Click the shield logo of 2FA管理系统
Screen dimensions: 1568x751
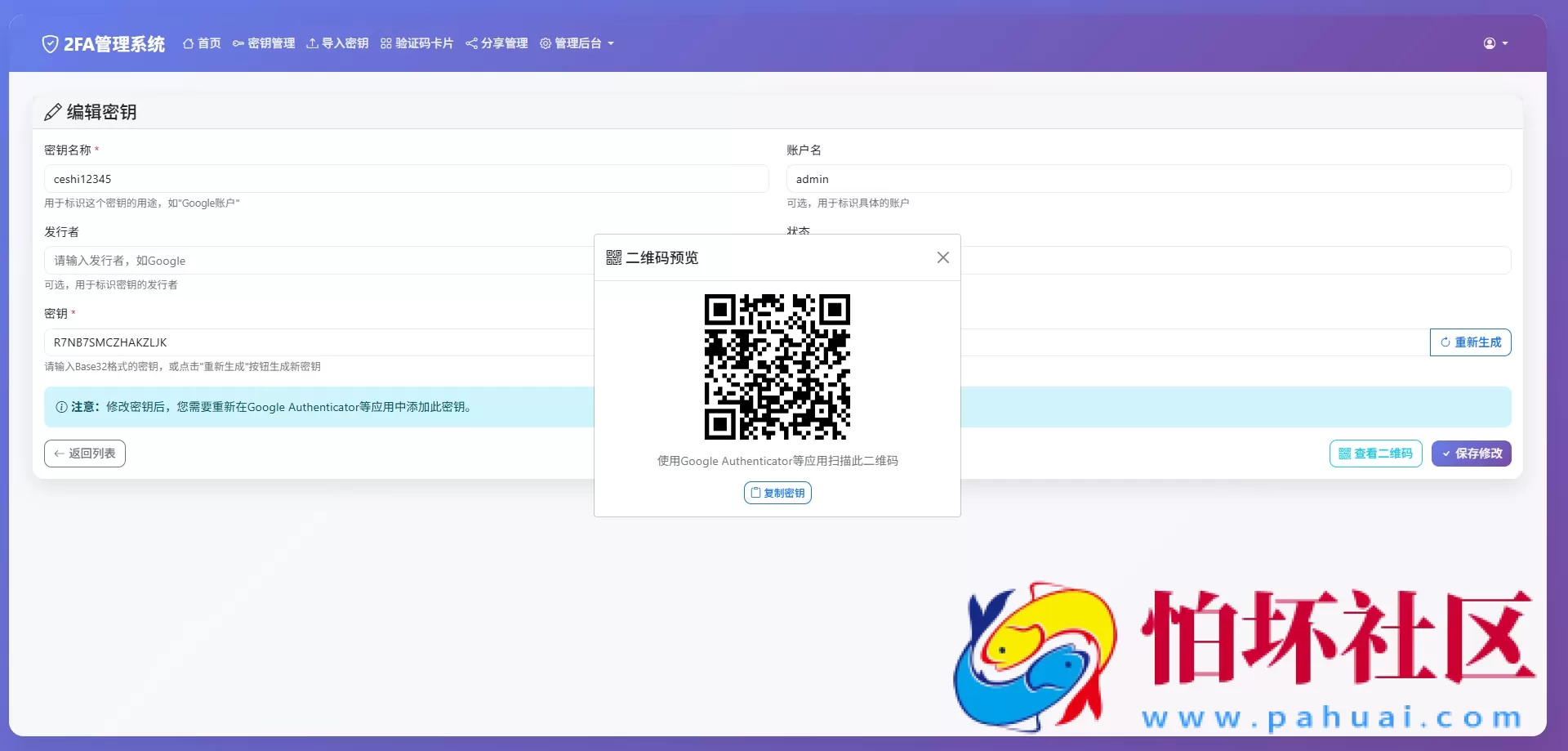pos(51,43)
